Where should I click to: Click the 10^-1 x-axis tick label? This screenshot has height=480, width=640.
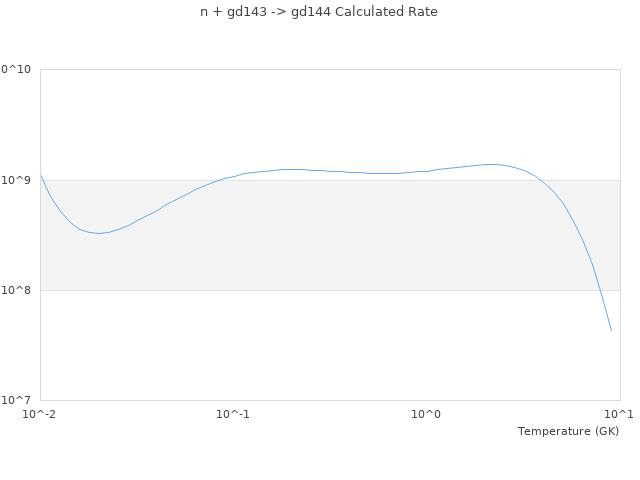(233, 414)
